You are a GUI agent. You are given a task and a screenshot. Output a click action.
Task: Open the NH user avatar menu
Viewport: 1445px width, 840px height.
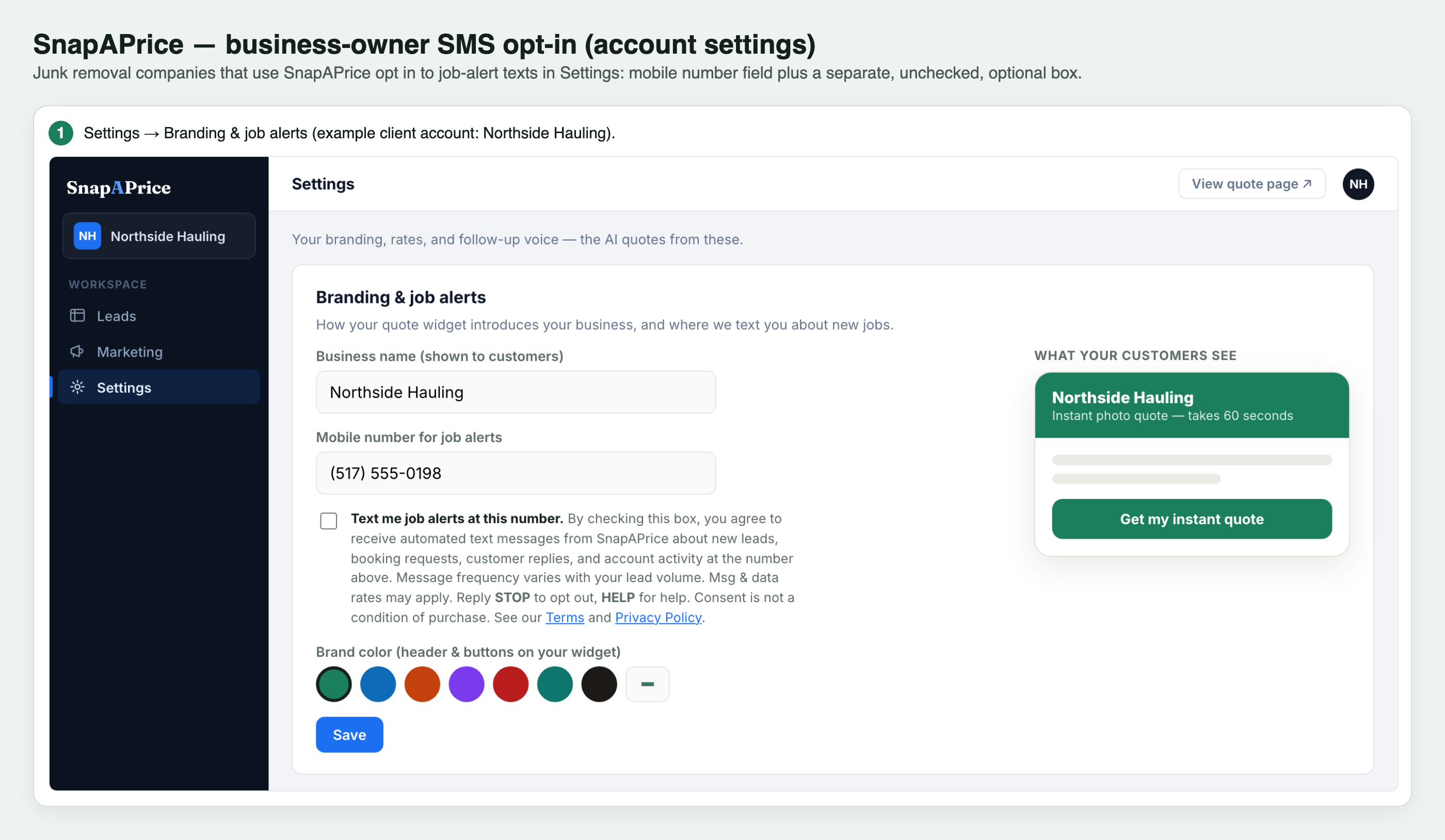click(x=1358, y=184)
